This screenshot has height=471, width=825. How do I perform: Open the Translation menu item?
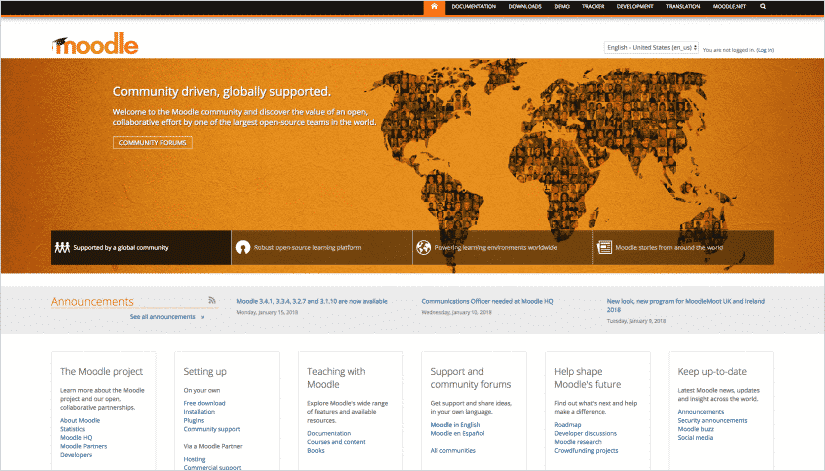point(683,7)
